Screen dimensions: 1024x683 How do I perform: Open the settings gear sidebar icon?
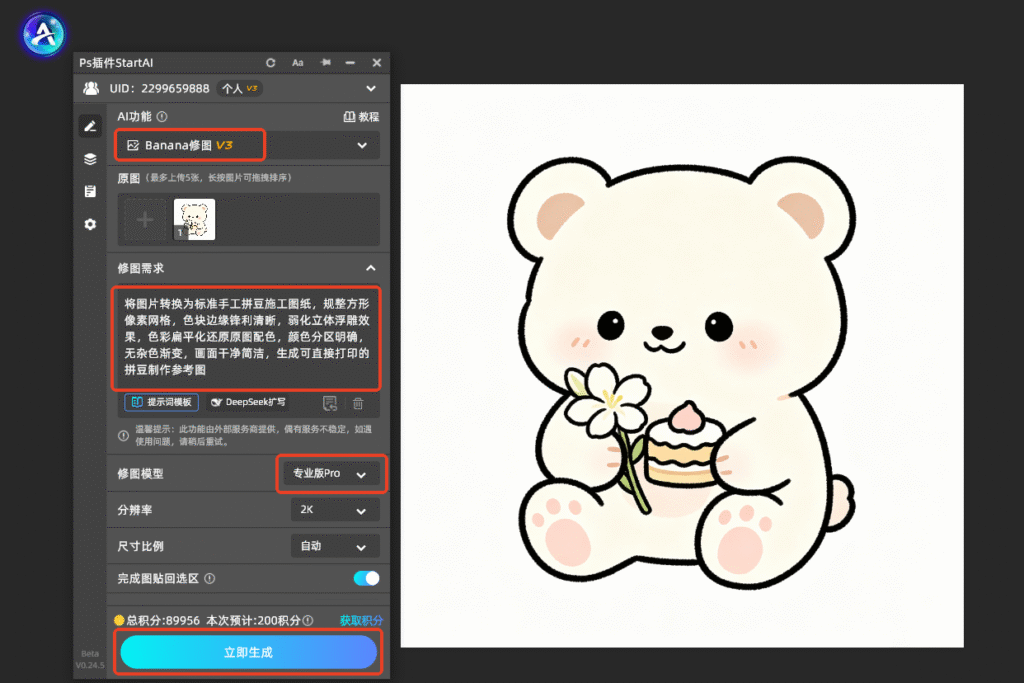(x=90, y=224)
